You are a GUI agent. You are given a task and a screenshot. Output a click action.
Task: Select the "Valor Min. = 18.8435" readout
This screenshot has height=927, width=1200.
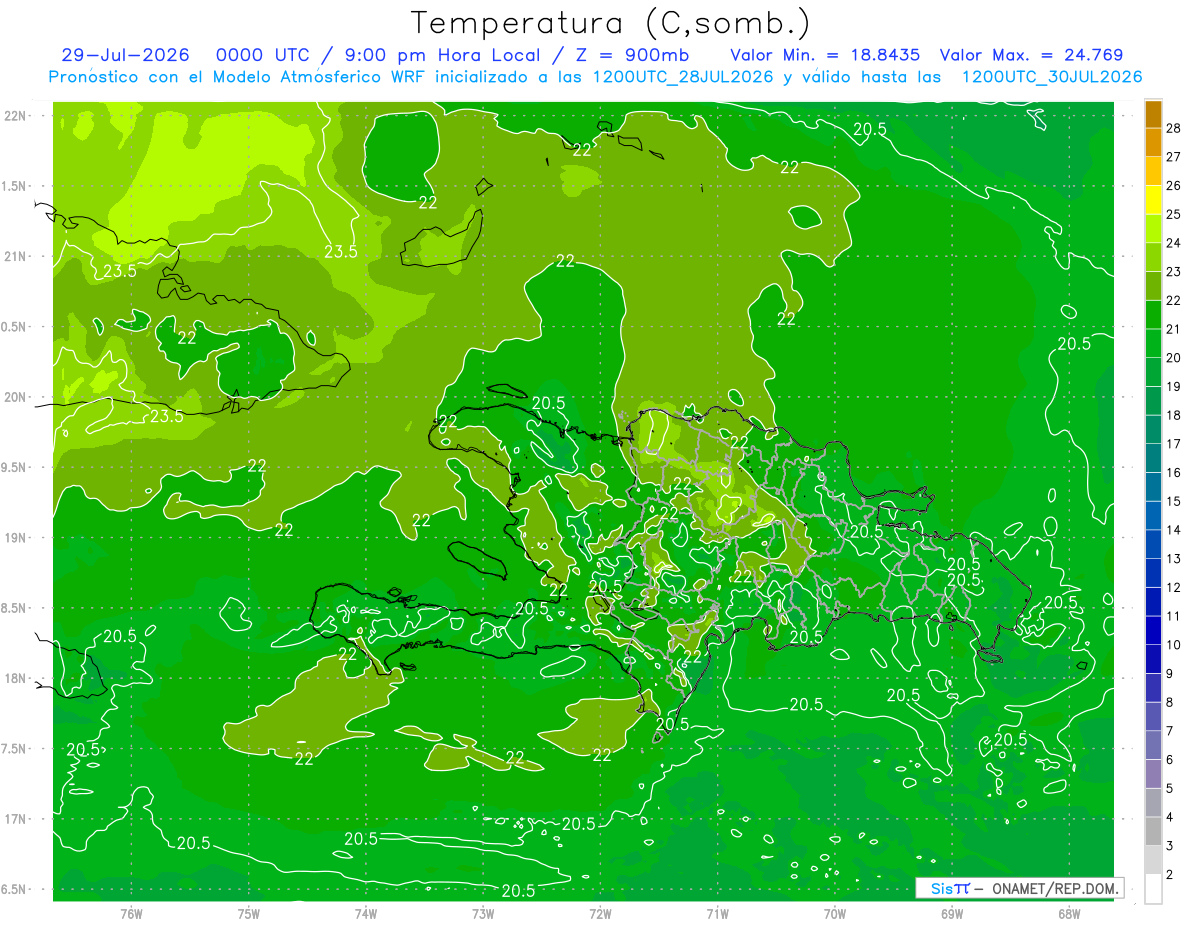(825, 55)
